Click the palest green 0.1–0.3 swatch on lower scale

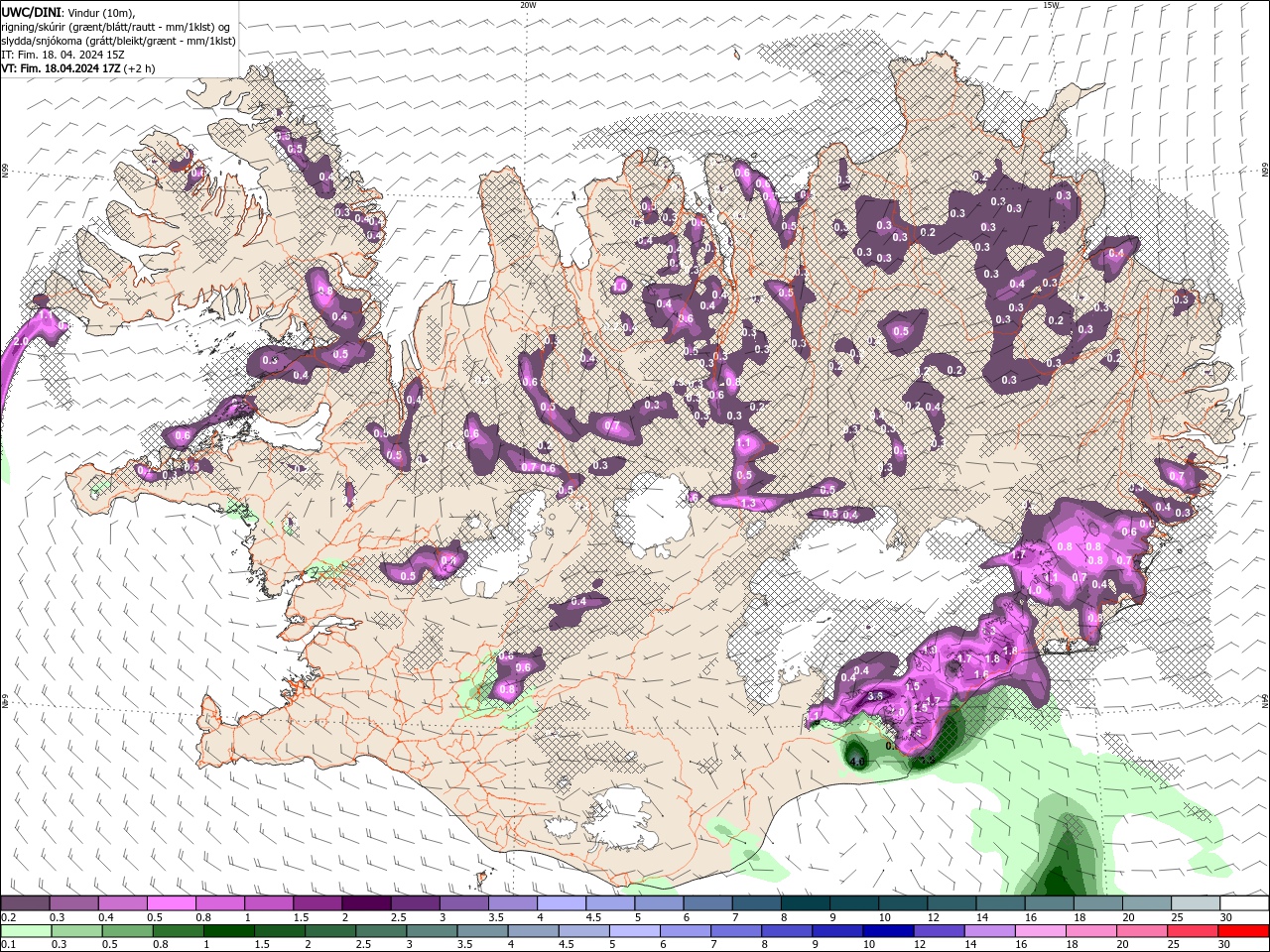[26, 931]
